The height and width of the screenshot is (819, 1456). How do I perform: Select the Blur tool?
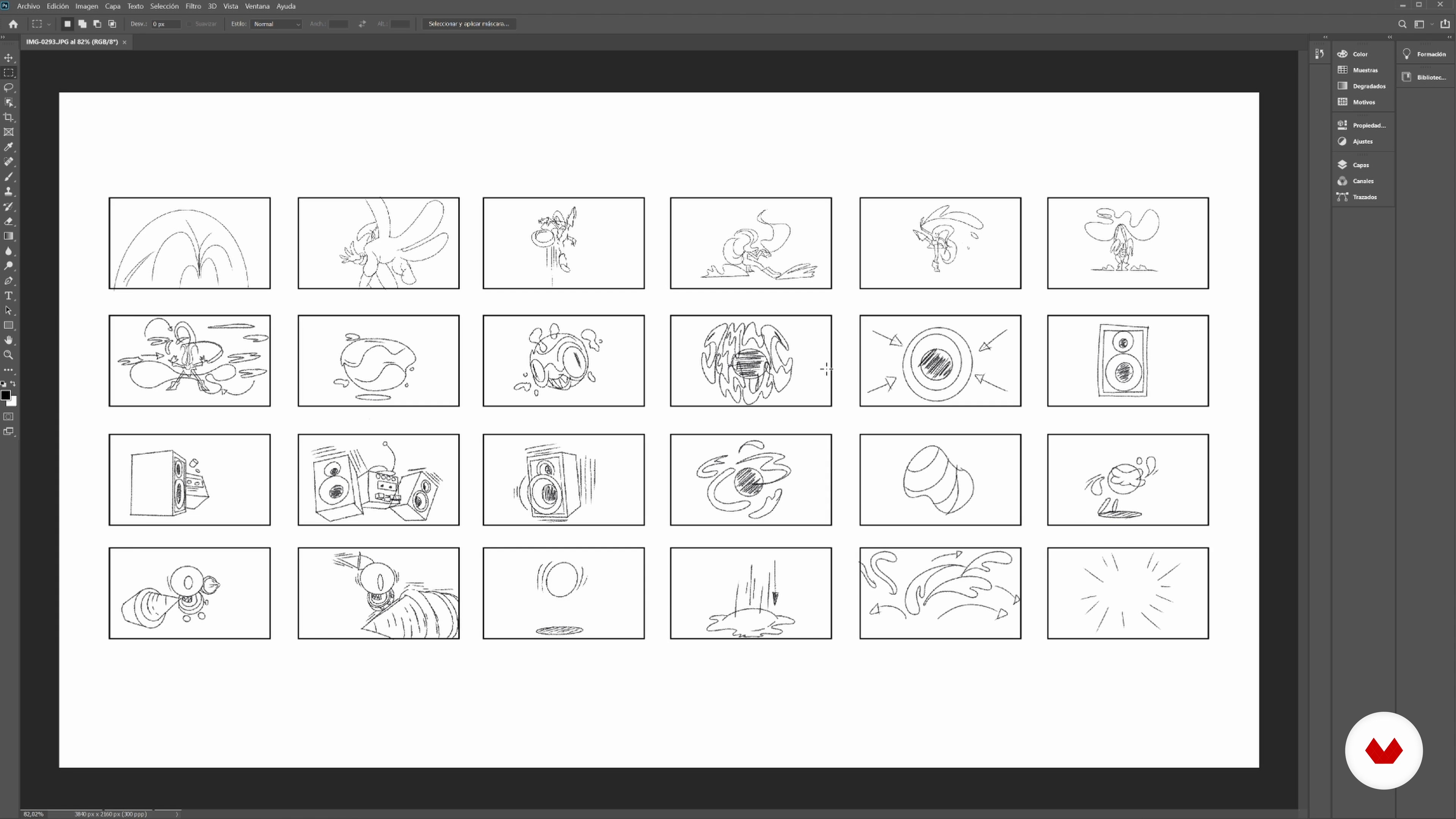(x=8, y=251)
